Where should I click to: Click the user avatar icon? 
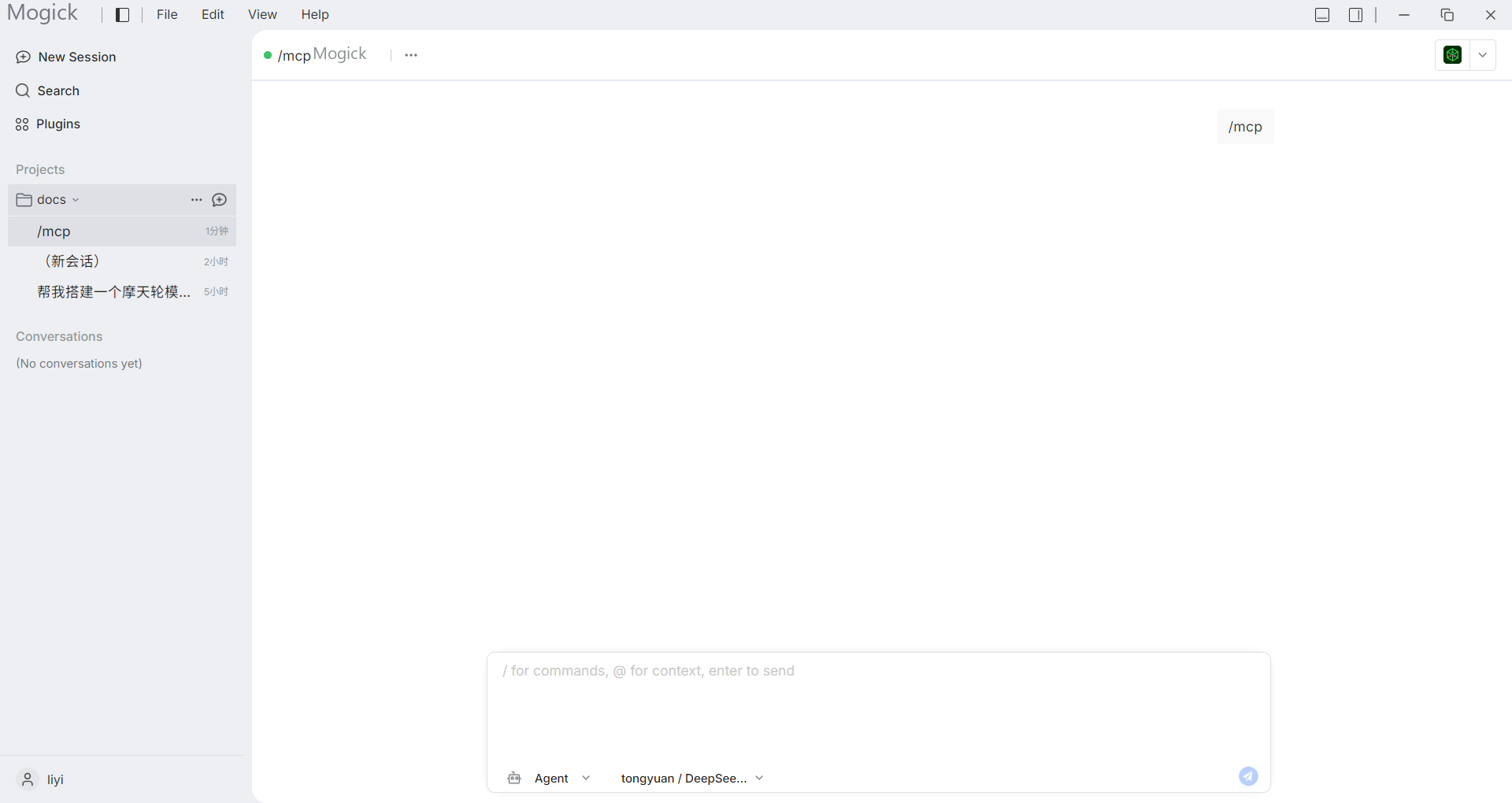click(x=28, y=779)
